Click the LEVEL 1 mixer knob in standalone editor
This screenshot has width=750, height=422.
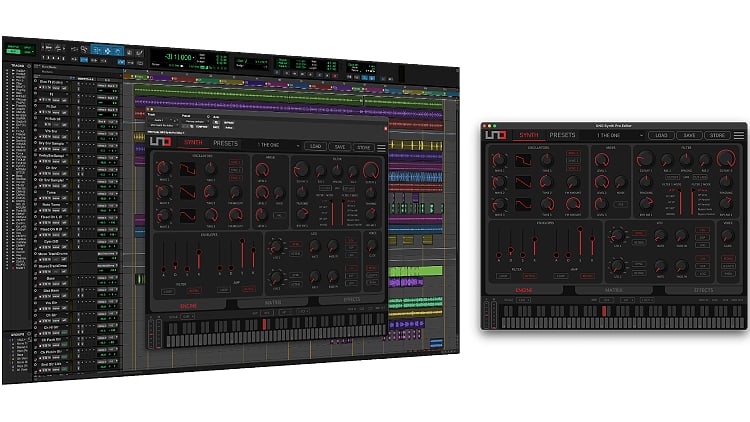pos(602,160)
